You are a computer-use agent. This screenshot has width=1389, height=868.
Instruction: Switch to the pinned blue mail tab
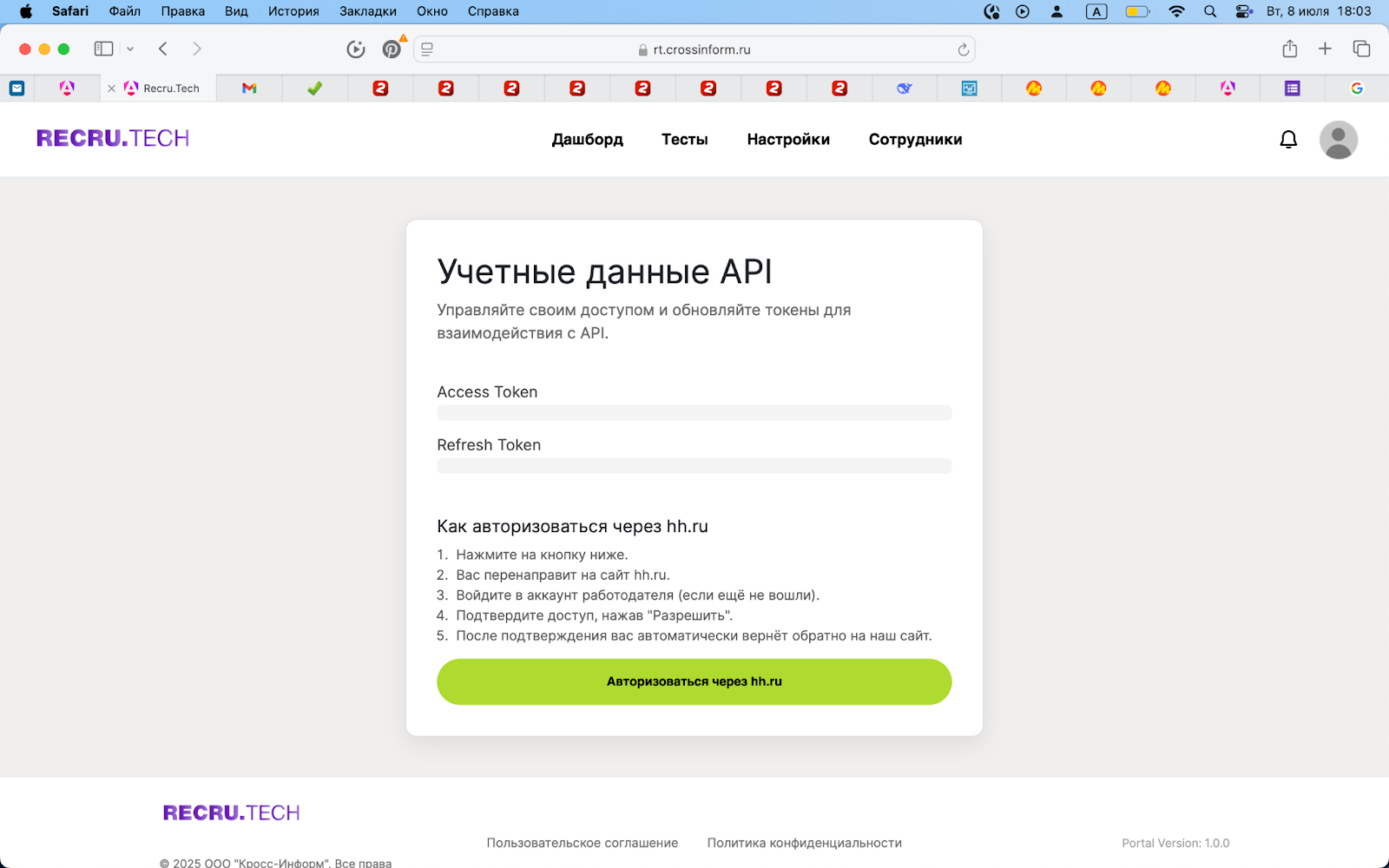click(x=16, y=88)
